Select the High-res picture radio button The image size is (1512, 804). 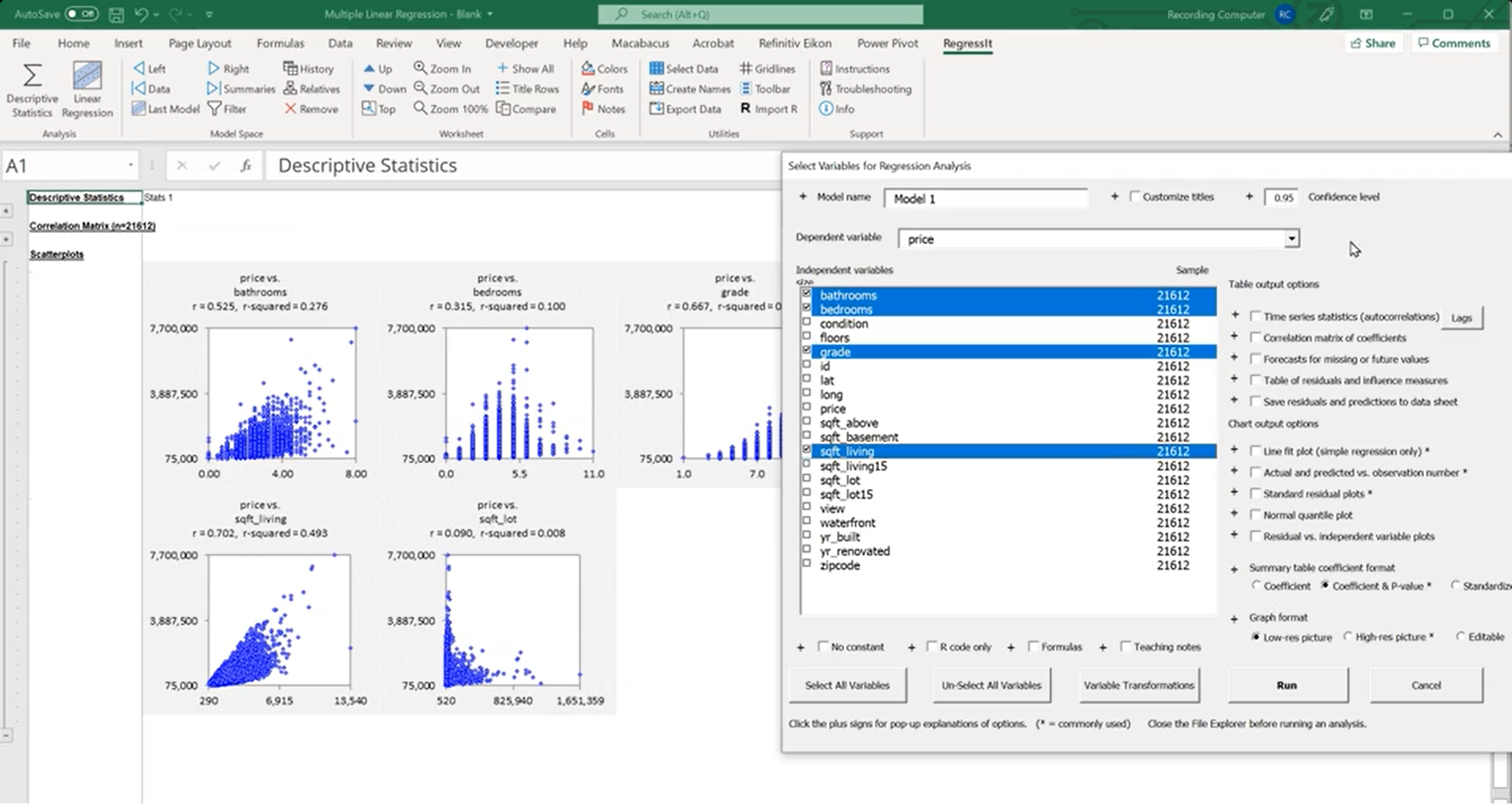pos(1348,636)
